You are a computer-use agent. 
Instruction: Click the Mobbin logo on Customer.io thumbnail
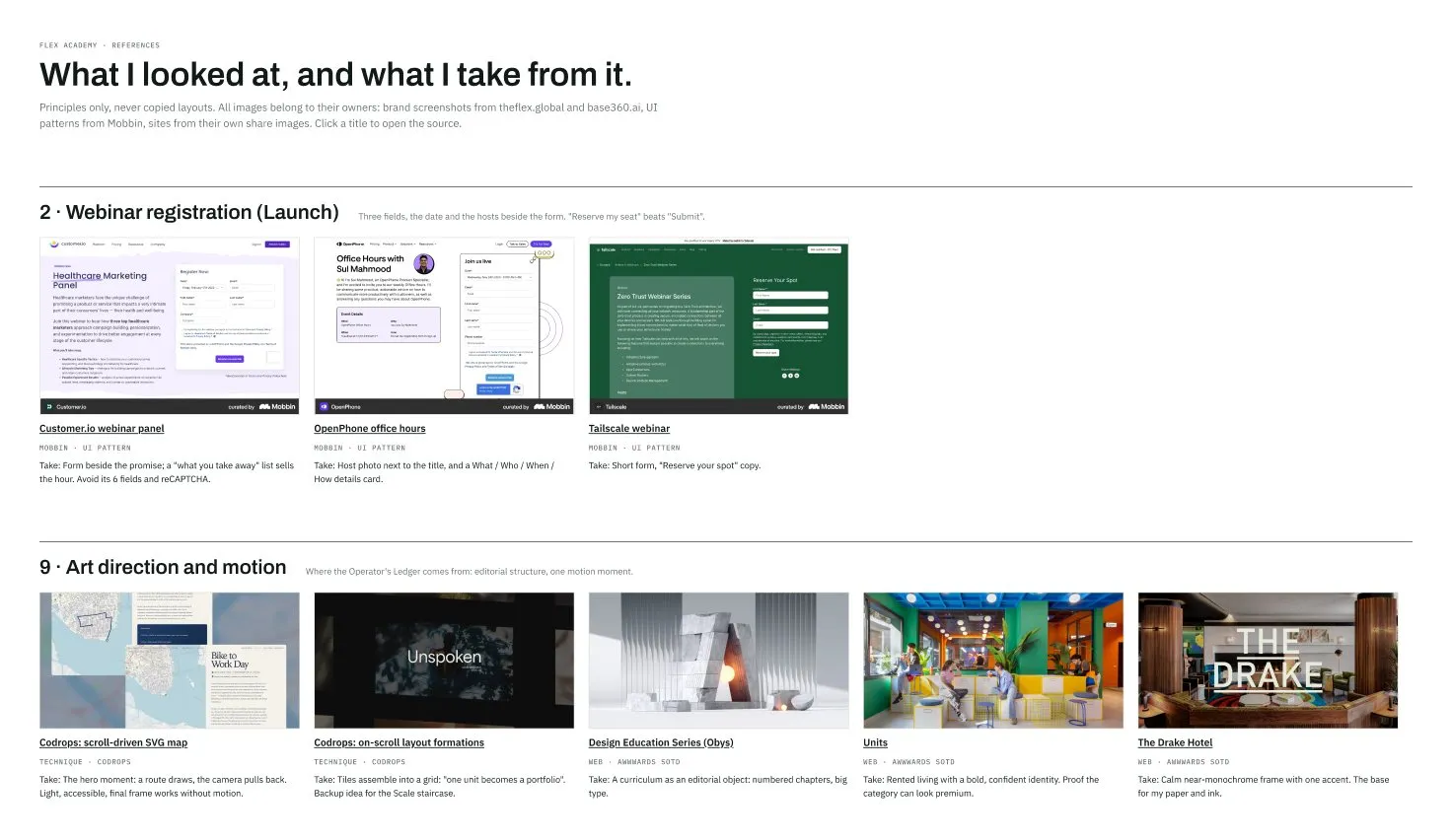pos(277,407)
